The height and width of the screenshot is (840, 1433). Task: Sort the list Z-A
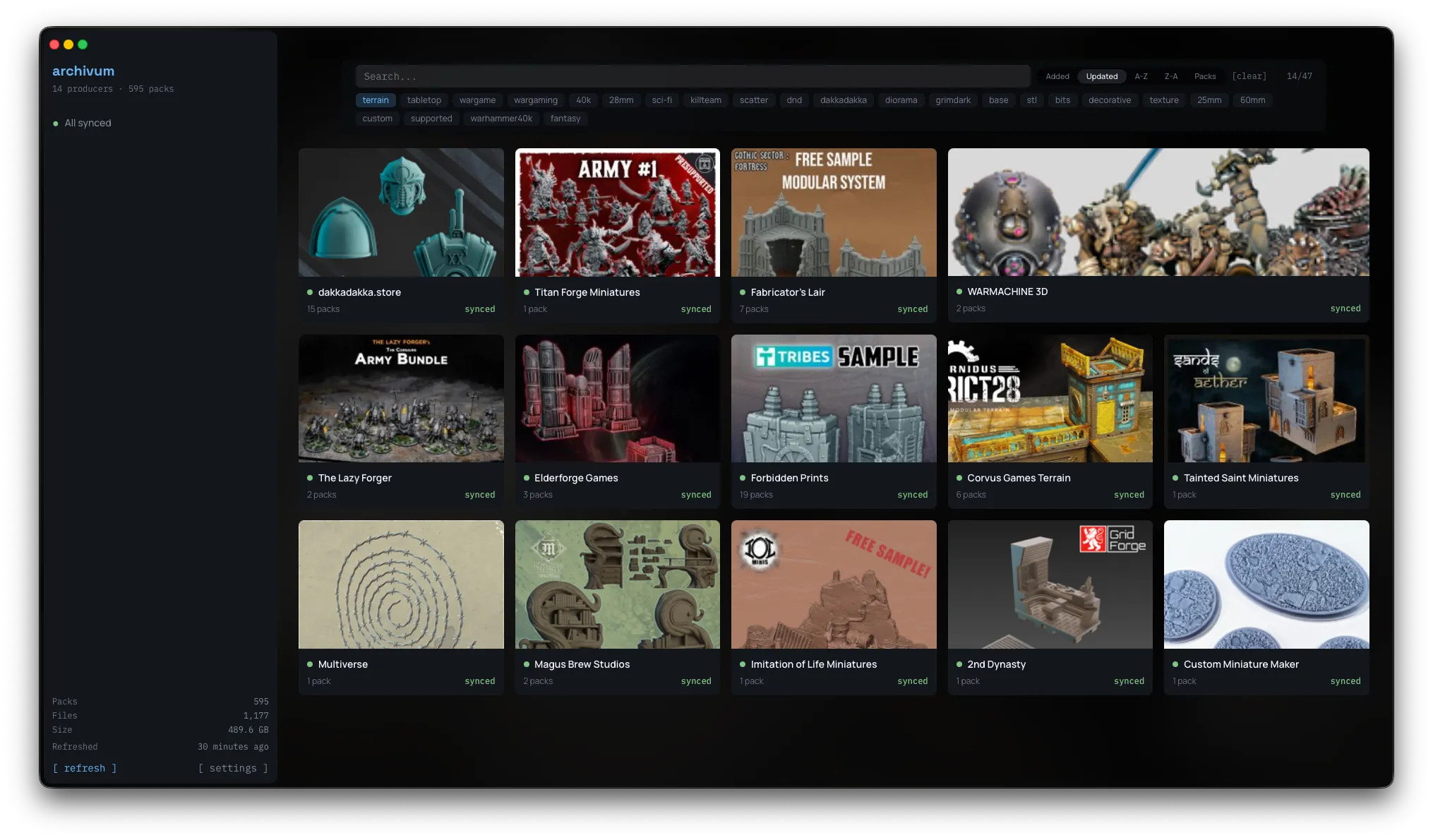click(1170, 76)
